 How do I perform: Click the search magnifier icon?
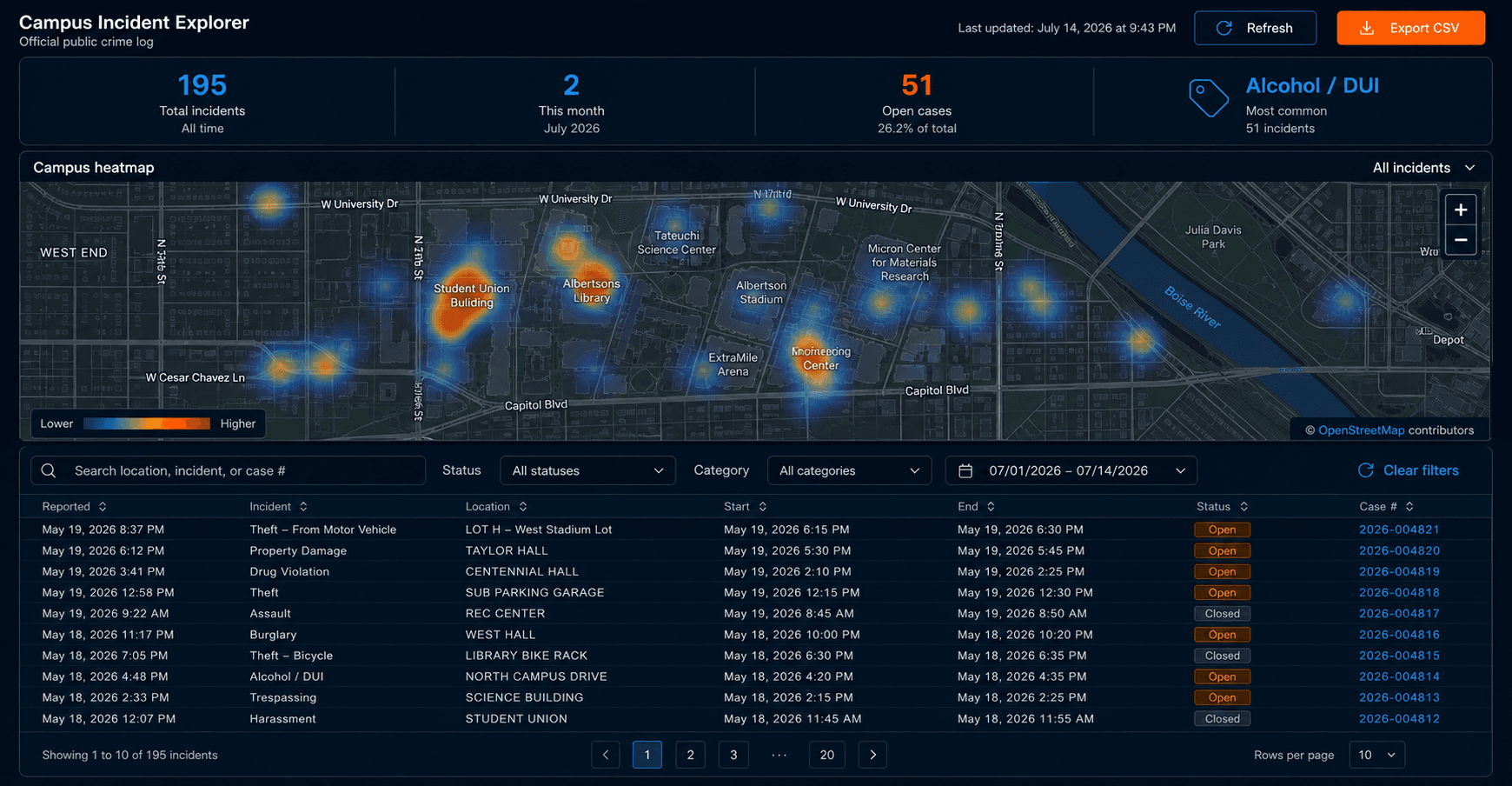coord(49,470)
